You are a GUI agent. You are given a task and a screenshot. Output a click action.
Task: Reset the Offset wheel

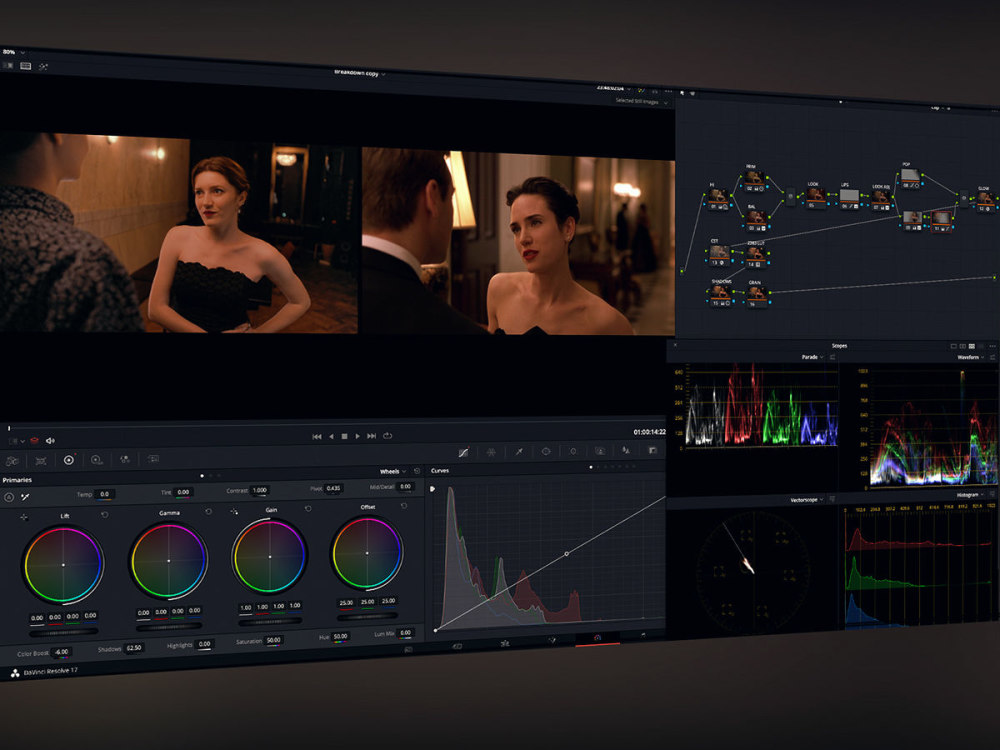404,506
